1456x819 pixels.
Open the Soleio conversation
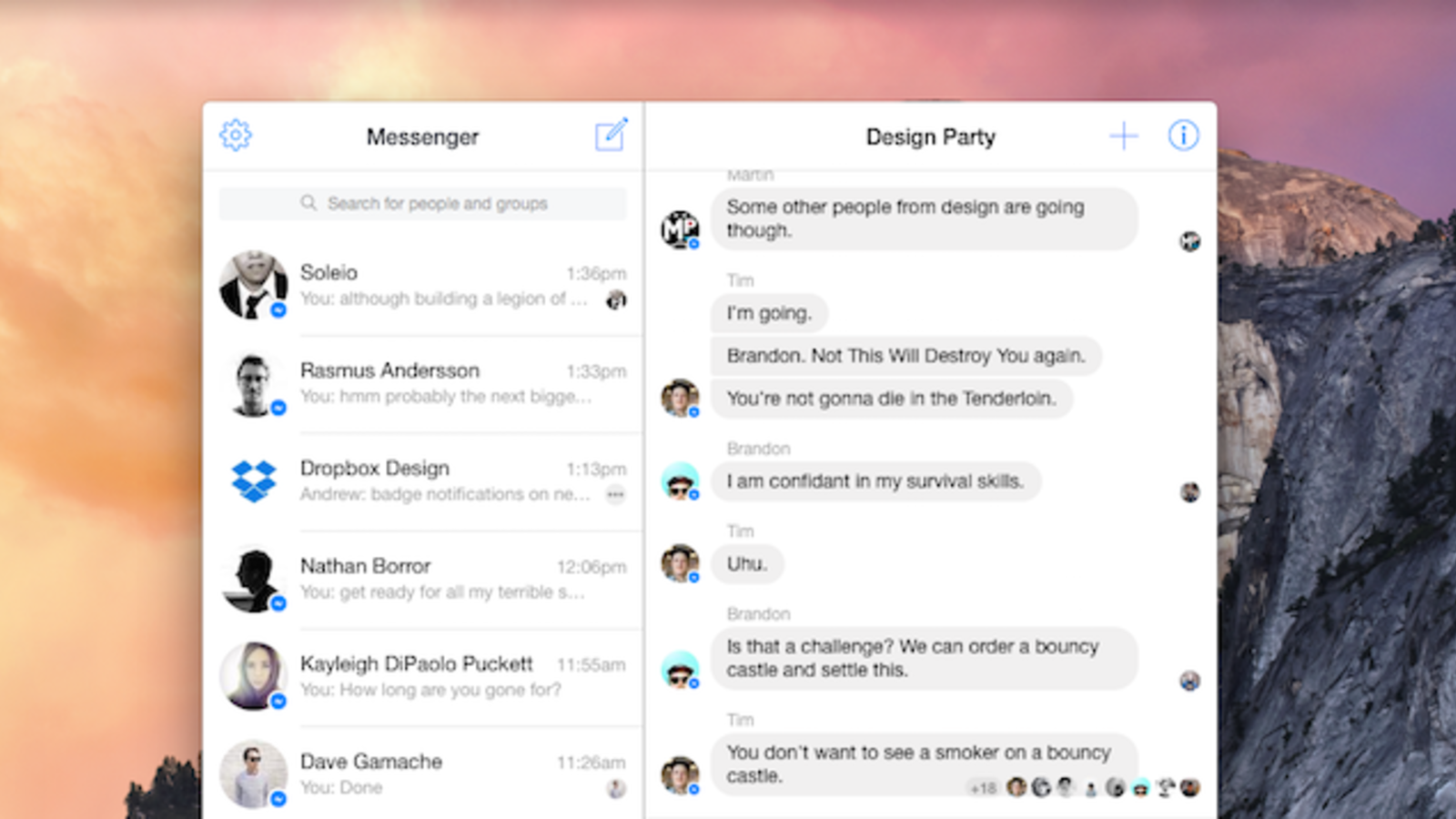pos(423,284)
